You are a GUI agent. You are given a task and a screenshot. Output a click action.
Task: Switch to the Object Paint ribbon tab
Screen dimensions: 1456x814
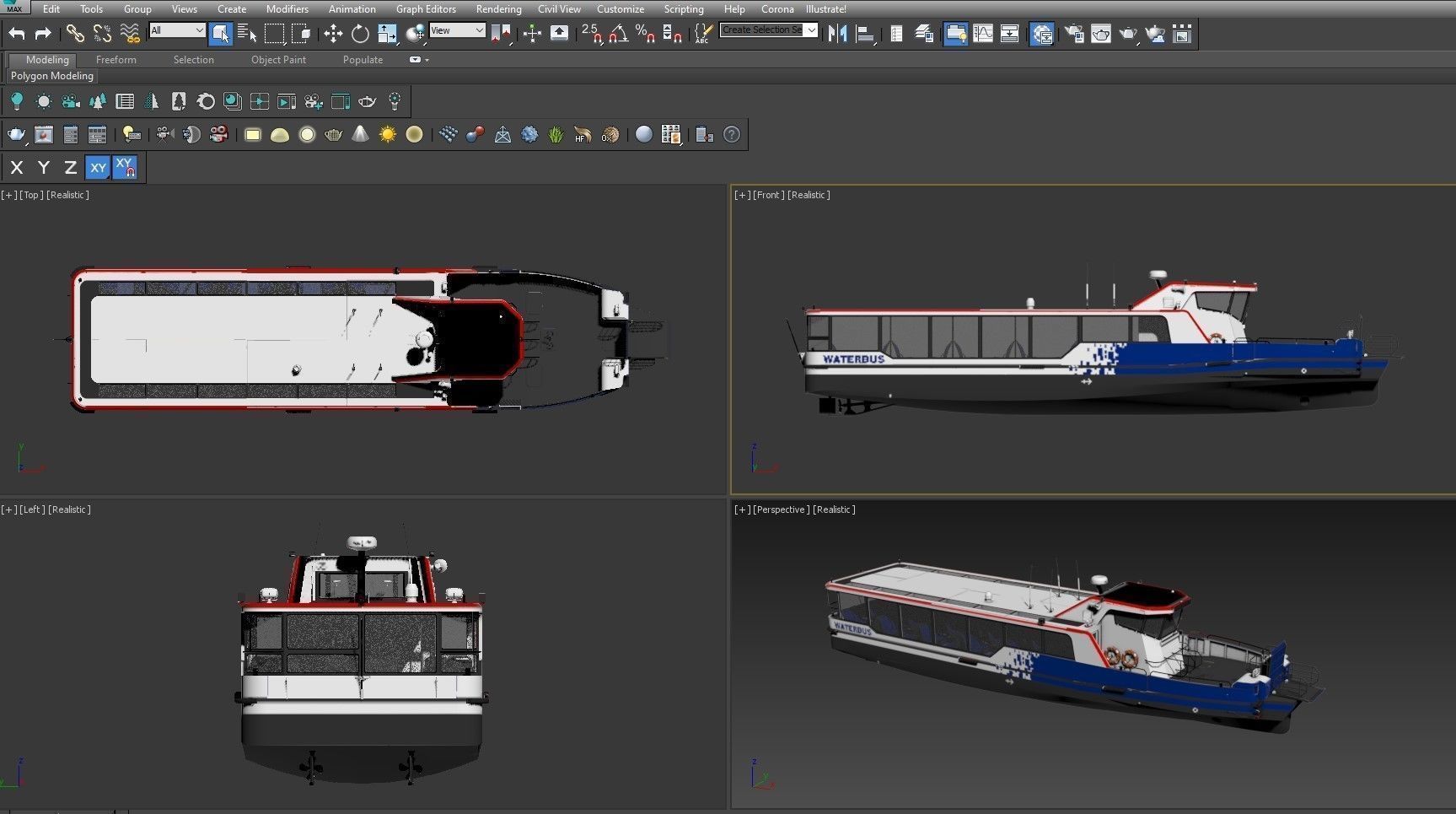[278, 60]
